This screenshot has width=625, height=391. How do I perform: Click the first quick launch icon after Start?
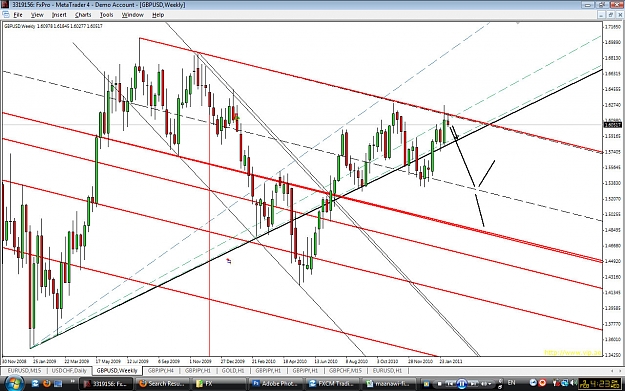[x=35, y=383]
